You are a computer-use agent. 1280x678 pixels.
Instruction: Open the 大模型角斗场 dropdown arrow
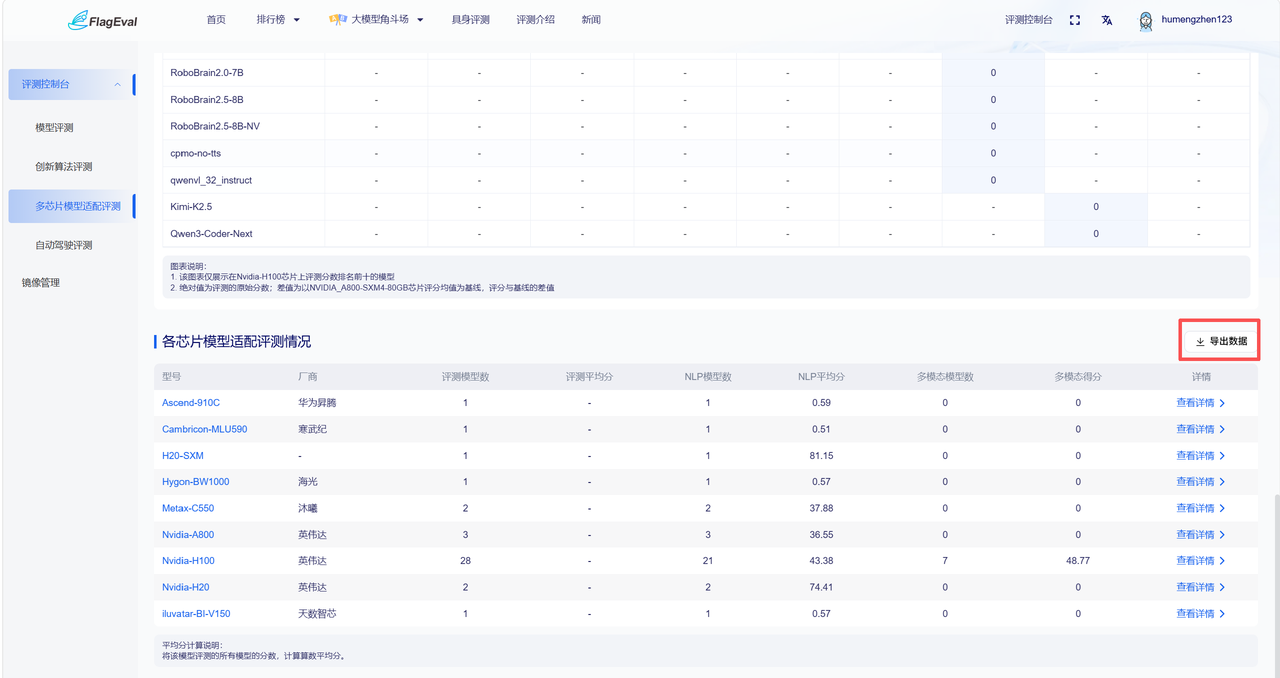point(420,20)
